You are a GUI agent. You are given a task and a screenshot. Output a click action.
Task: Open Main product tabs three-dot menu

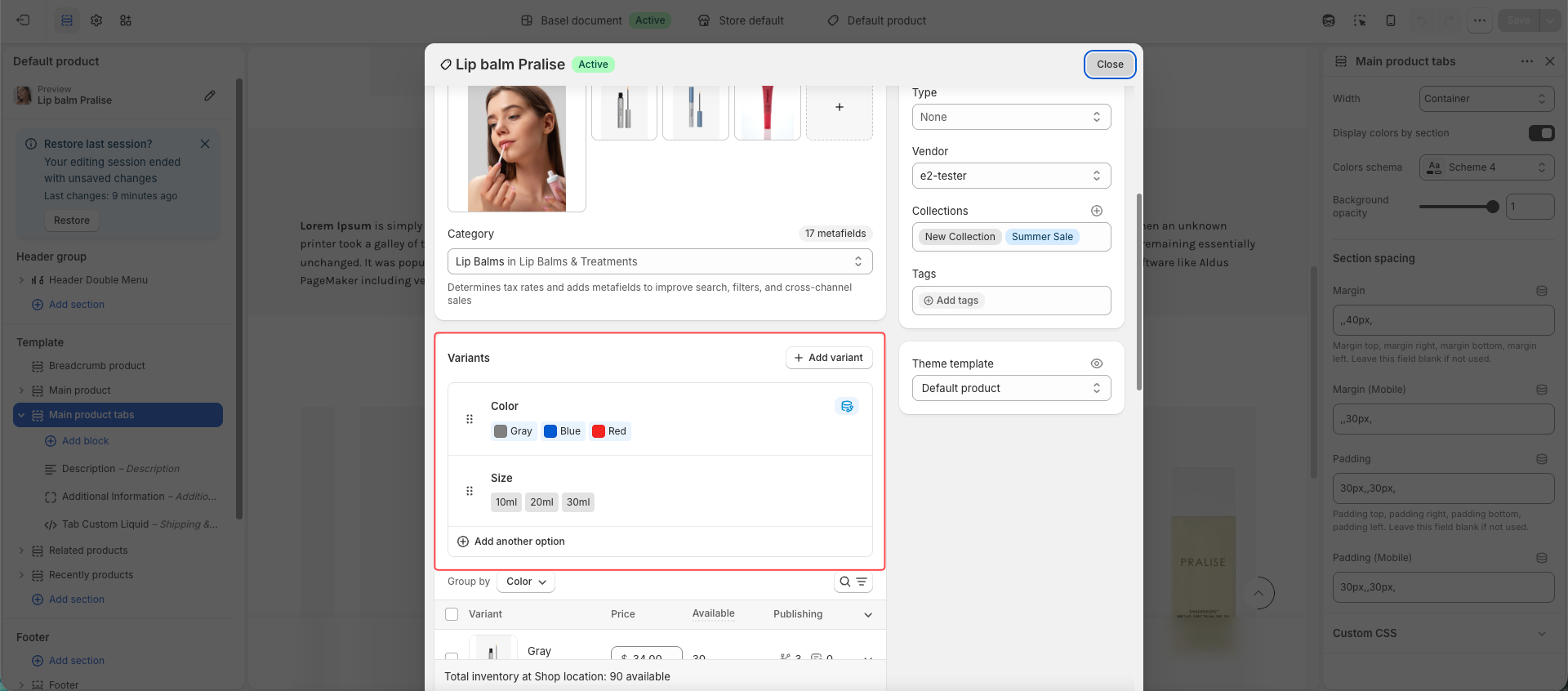pos(1527,61)
